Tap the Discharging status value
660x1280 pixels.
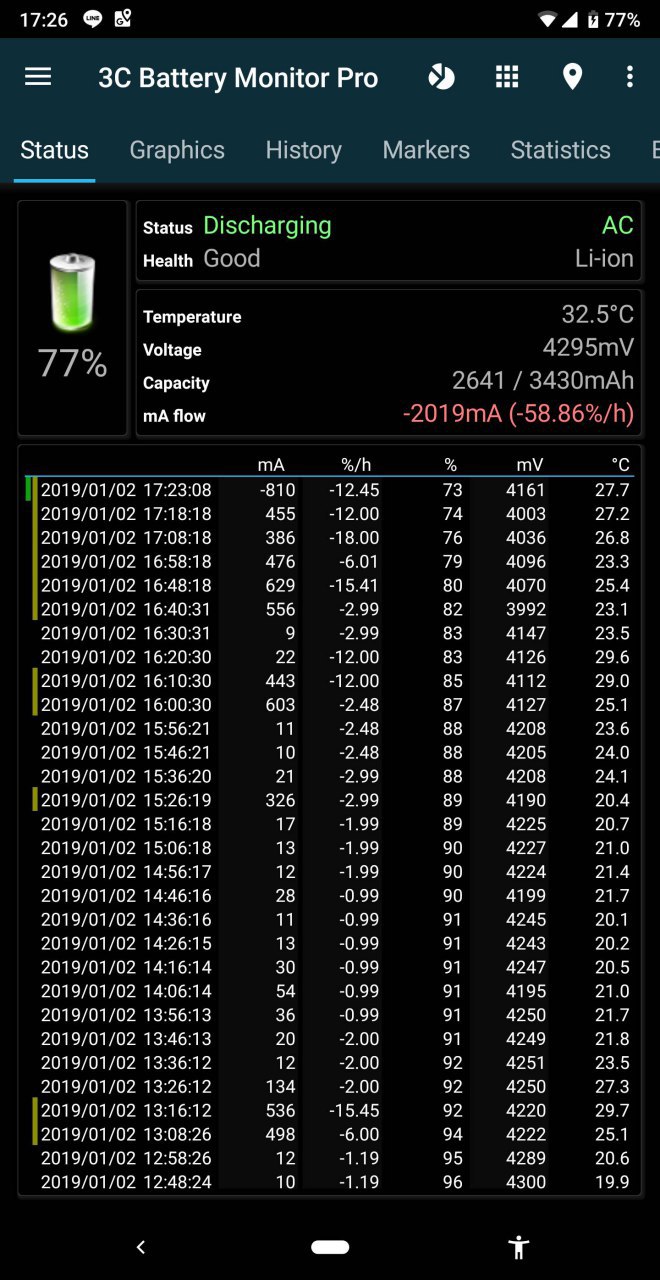[267, 225]
